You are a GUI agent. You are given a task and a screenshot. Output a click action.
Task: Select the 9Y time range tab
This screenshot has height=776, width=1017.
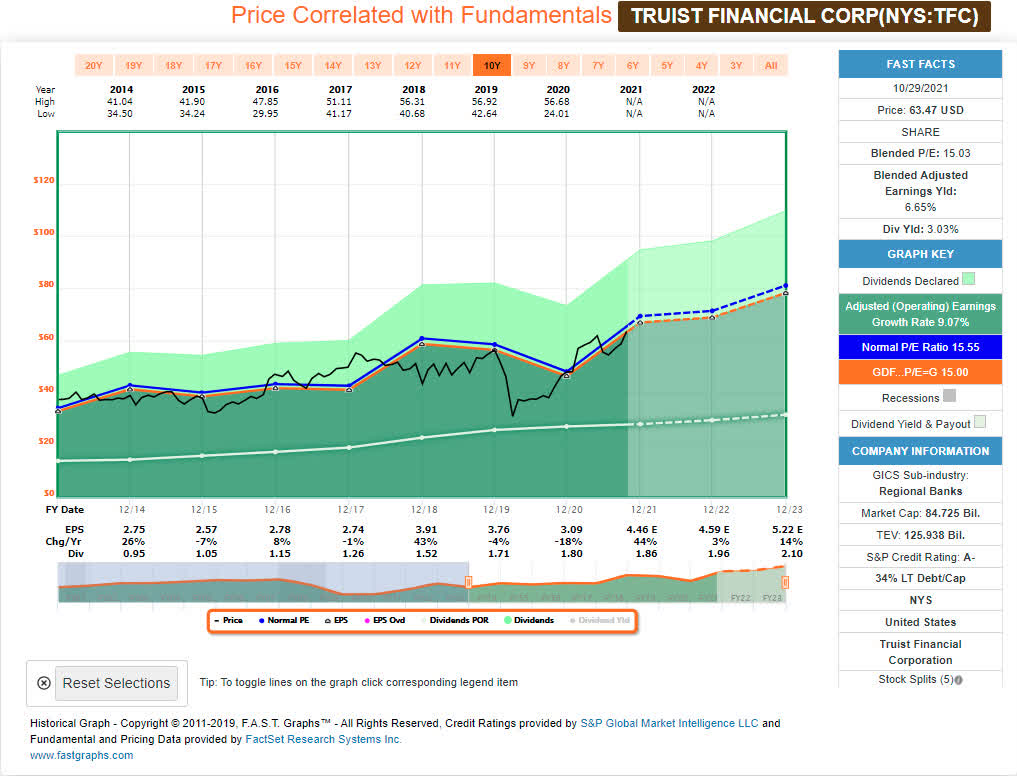[x=529, y=66]
